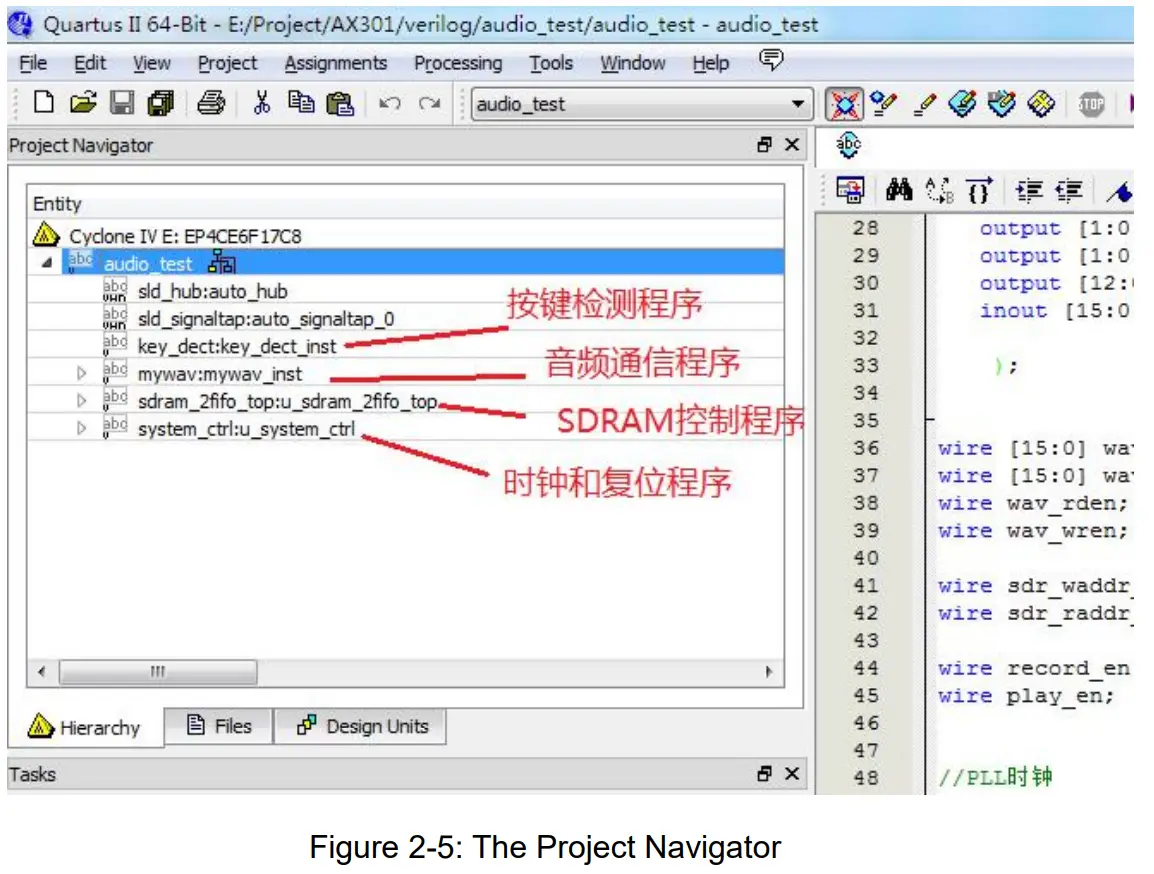Select the audio_test top-level entity row
Viewport: 1154px width, 874px height.
406,263
